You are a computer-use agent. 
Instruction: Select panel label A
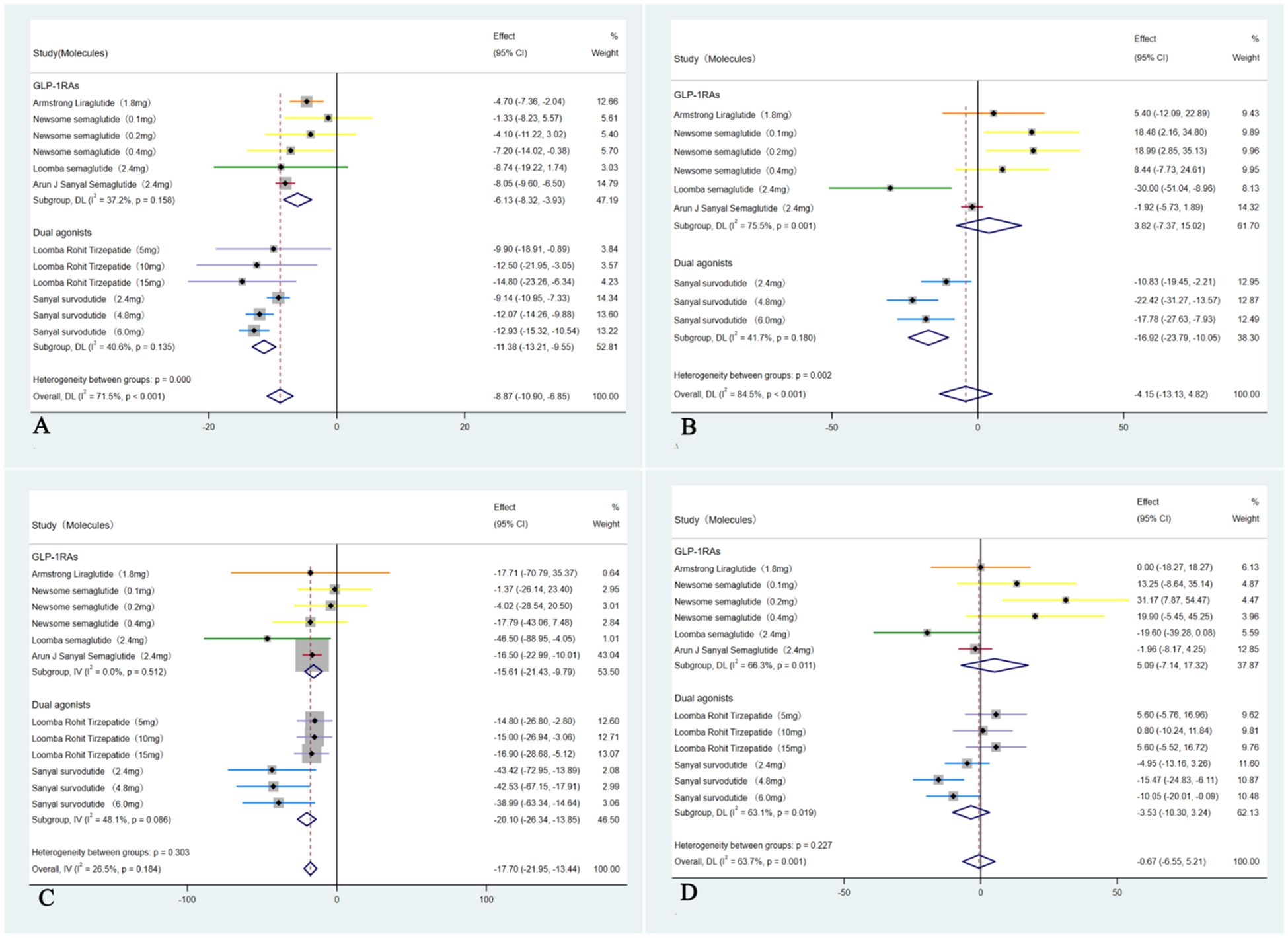pos(41,426)
